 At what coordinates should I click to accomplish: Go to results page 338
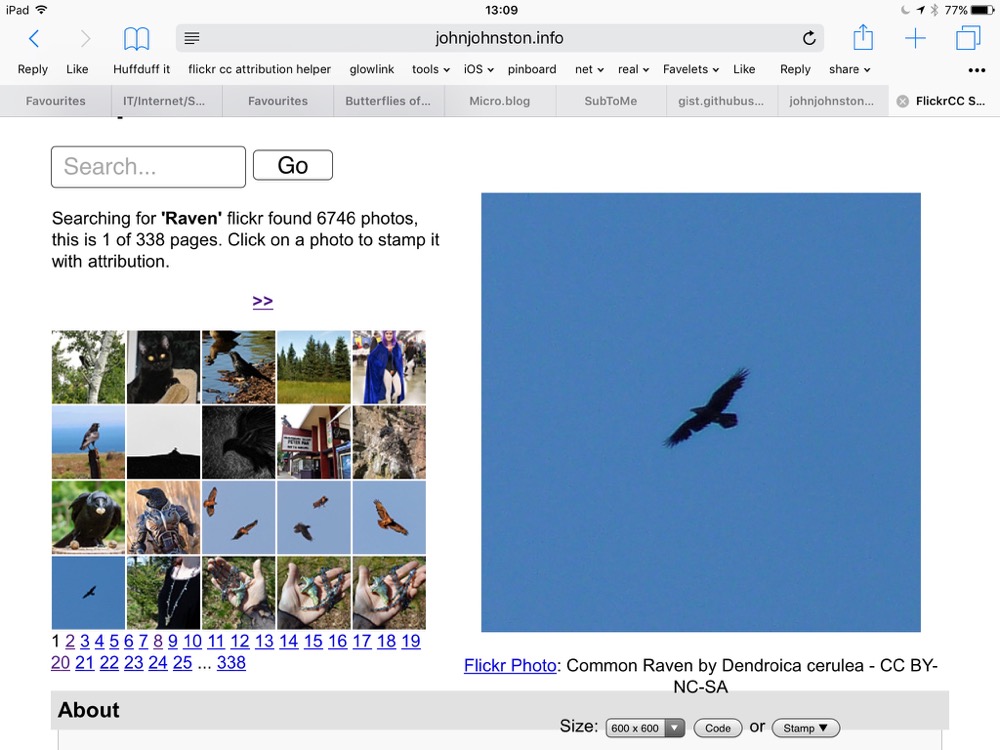pyautogui.click(x=231, y=663)
